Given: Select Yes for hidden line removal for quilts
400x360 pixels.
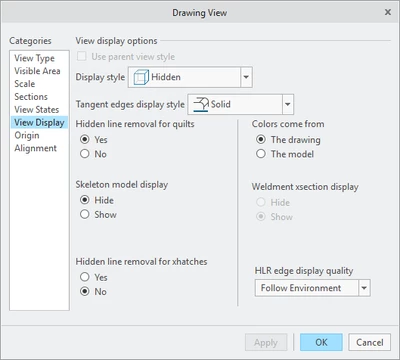Looking at the screenshot, I should coord(85,139).
